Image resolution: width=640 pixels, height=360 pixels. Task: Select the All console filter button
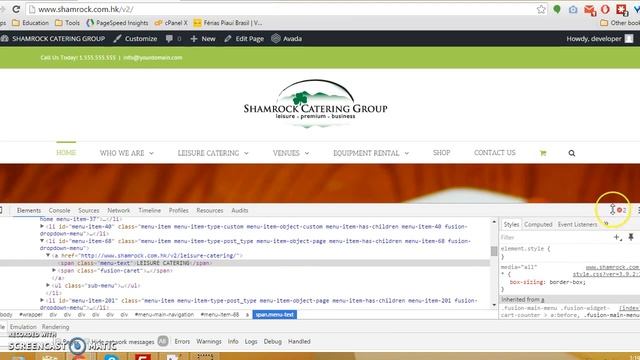coord(163,341)
